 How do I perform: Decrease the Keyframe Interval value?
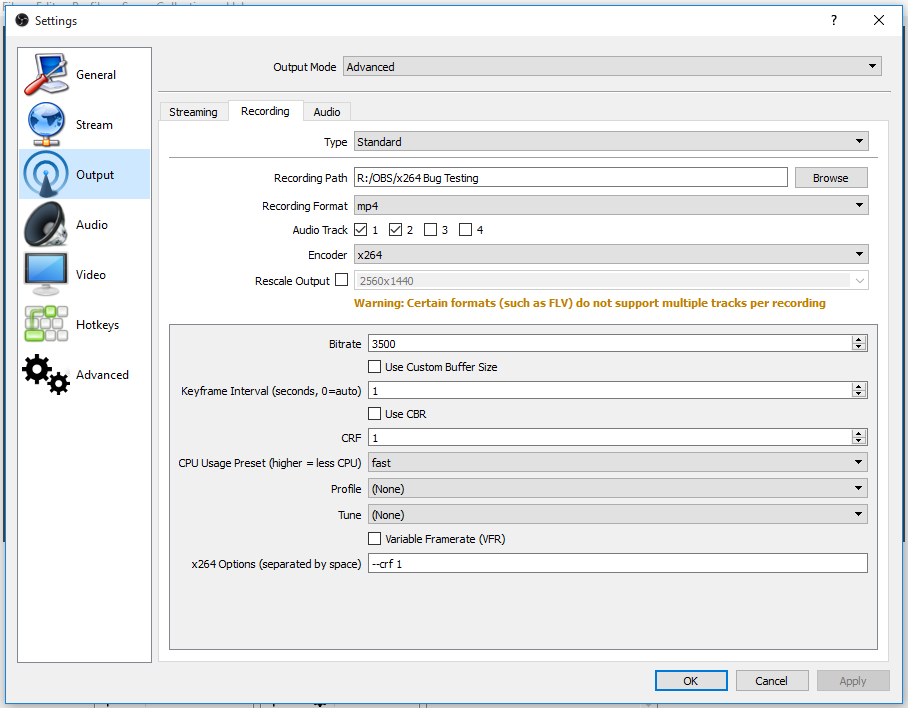(x=859, y=394)
